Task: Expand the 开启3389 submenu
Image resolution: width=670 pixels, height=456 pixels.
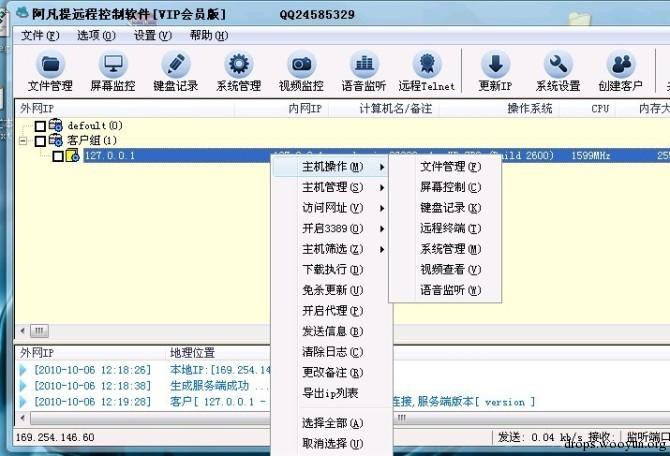Action: 331,228
